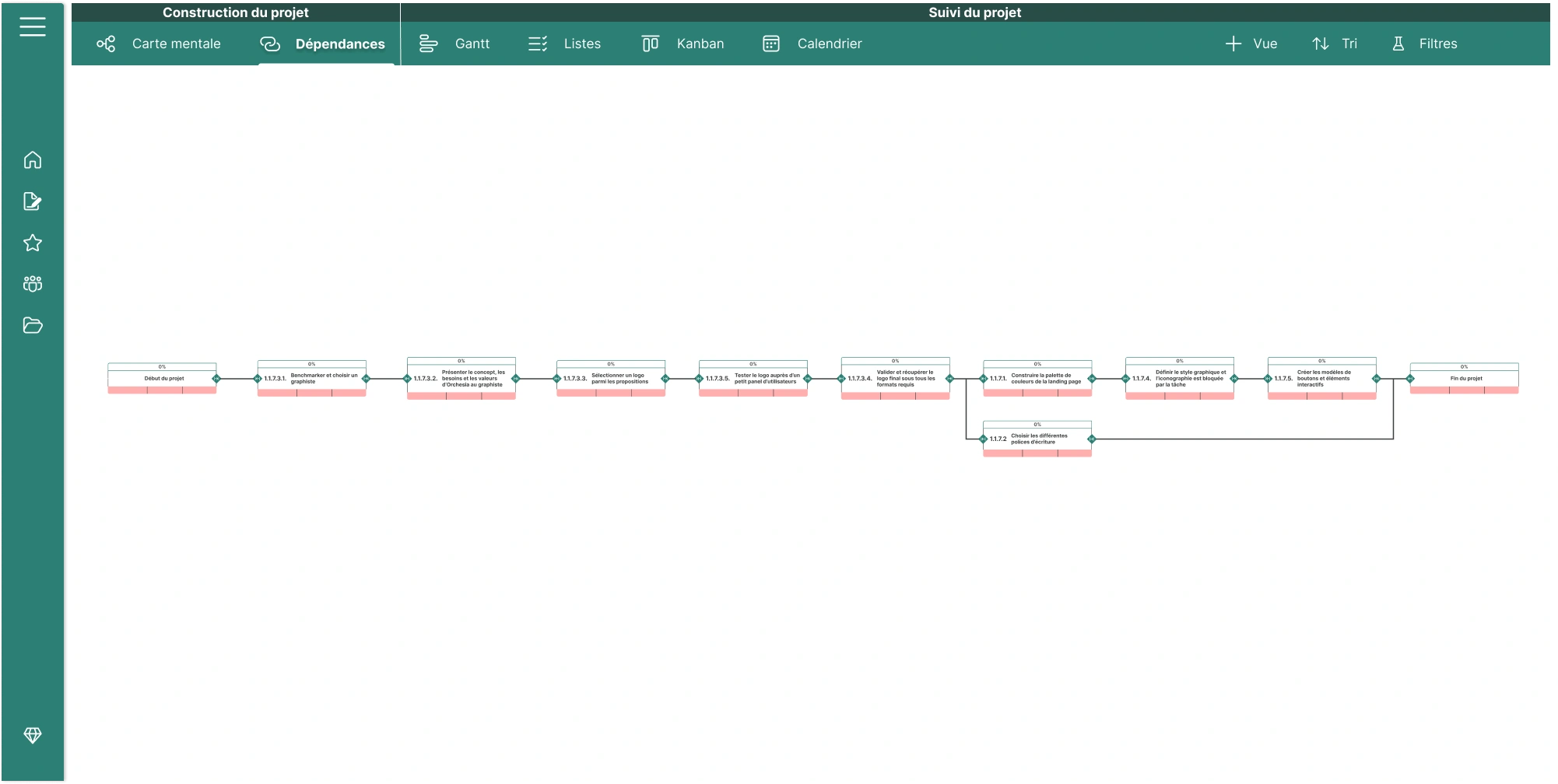Select task Tester le logo auprès d'un panel

coord(753,379)
